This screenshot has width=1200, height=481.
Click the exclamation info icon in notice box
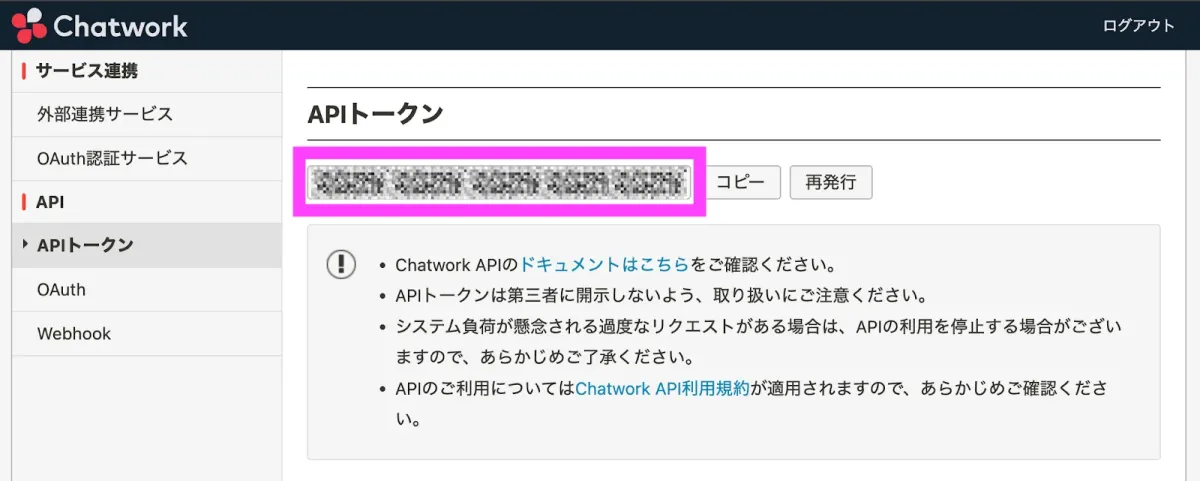coord(342,264)
